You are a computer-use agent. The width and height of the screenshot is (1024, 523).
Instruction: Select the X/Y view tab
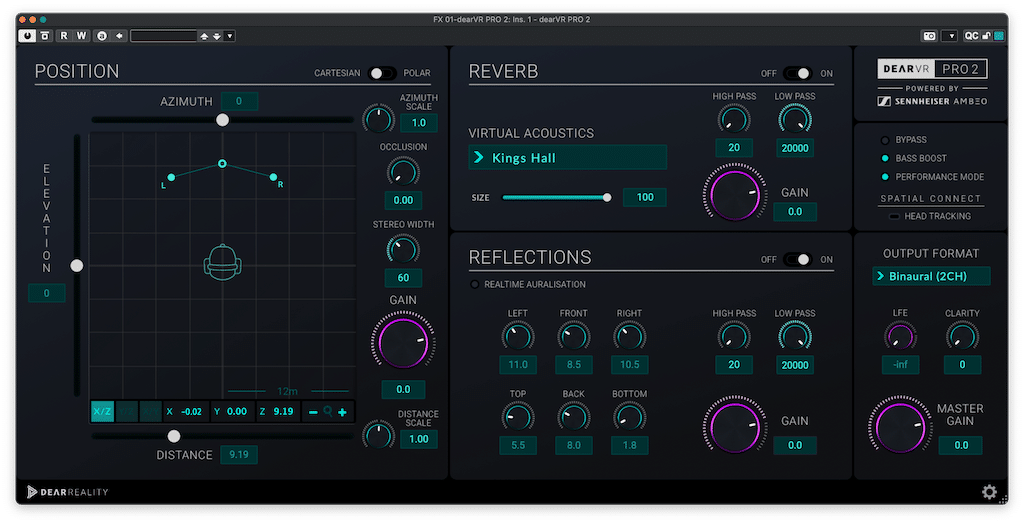[151, 411]
